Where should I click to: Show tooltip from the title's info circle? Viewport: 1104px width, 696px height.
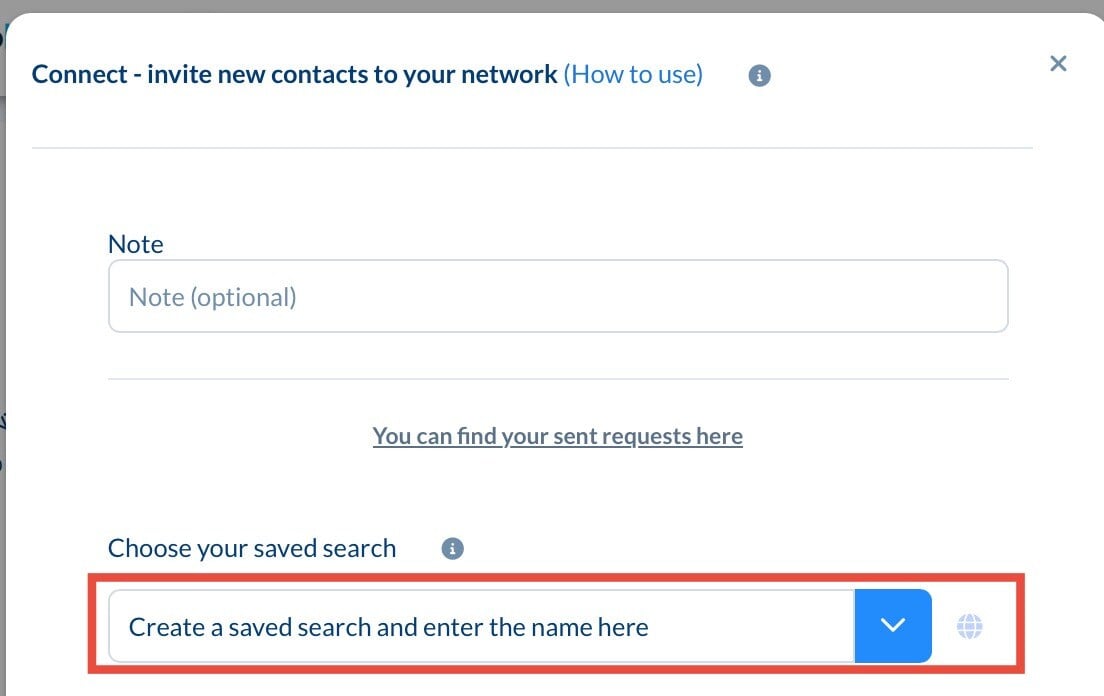pyautogui.click(x=760, y=76)
